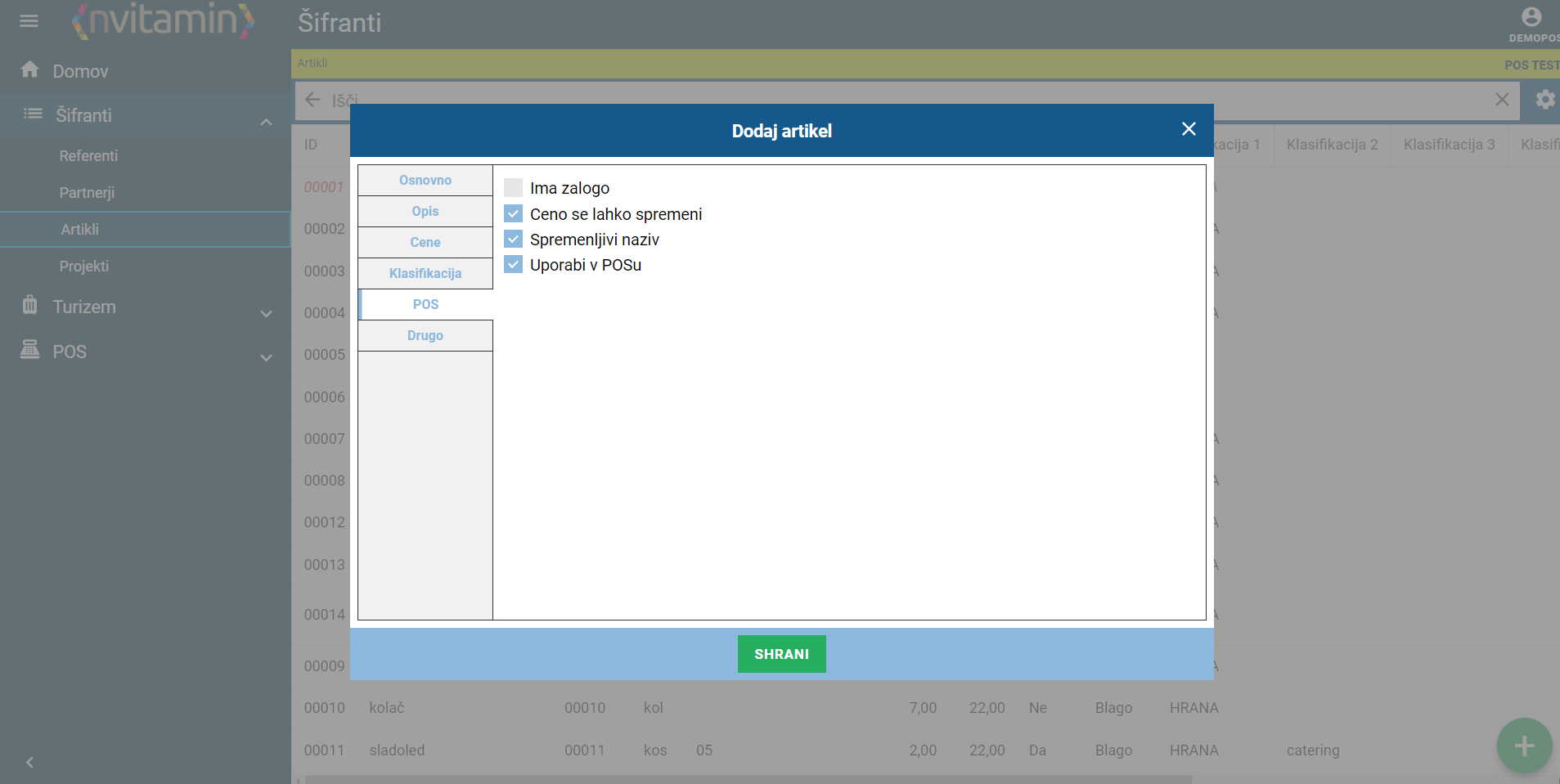The image size is (1560, 784).
Task: Open Partnerji in sidebar
Action: point(87,192)
